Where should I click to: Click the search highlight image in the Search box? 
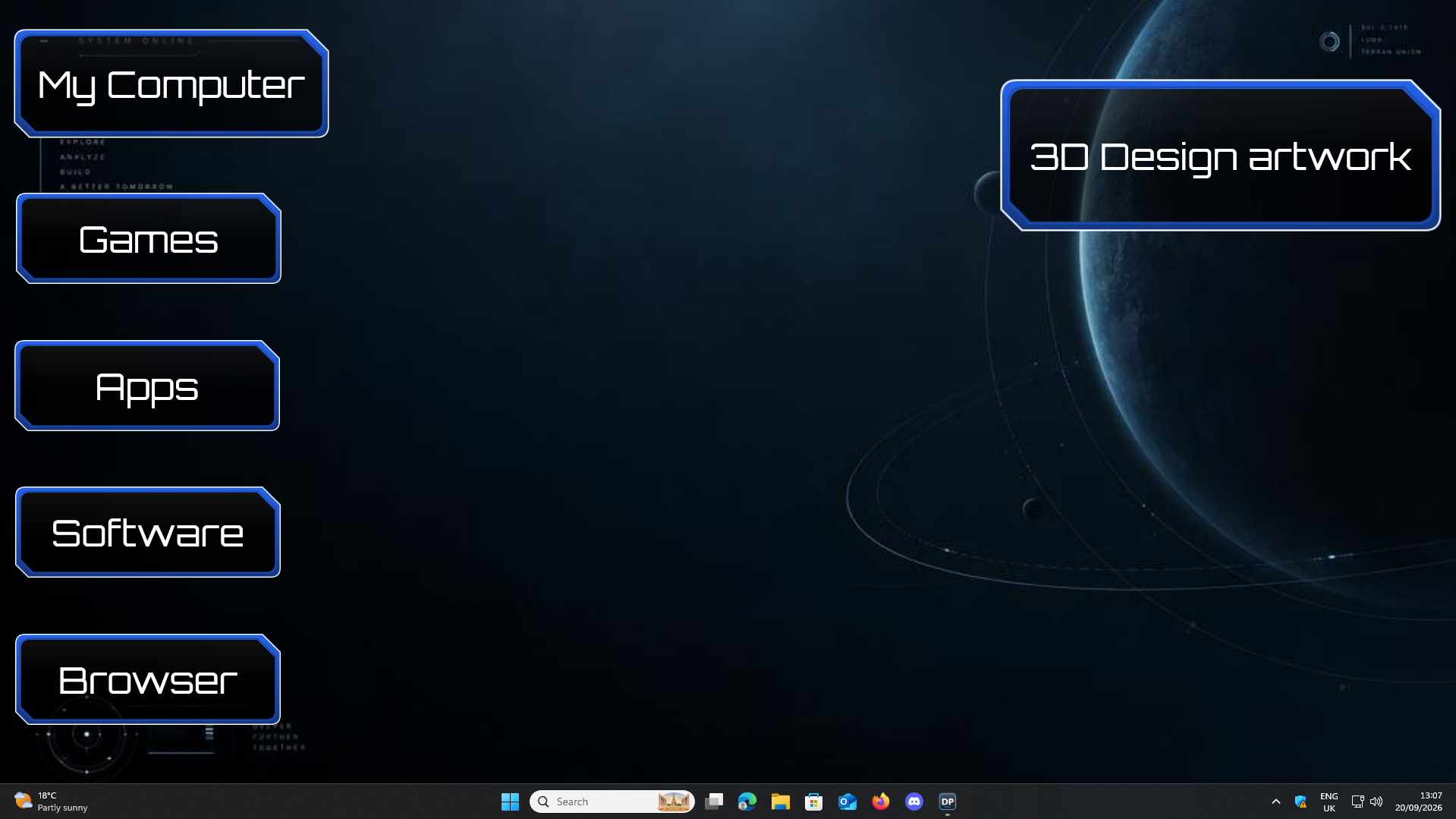(x=674, y=802)
